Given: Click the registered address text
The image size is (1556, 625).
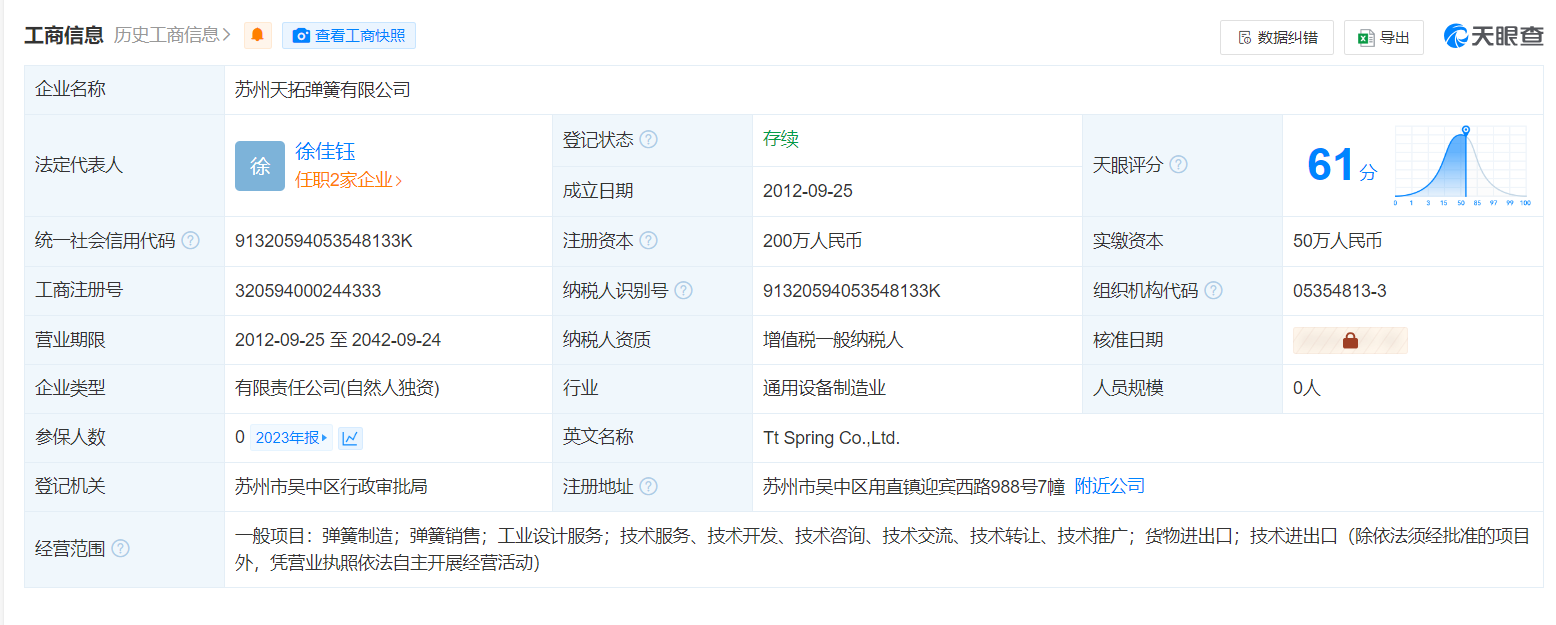Looking at the screenshot, I should click(914, 487).
